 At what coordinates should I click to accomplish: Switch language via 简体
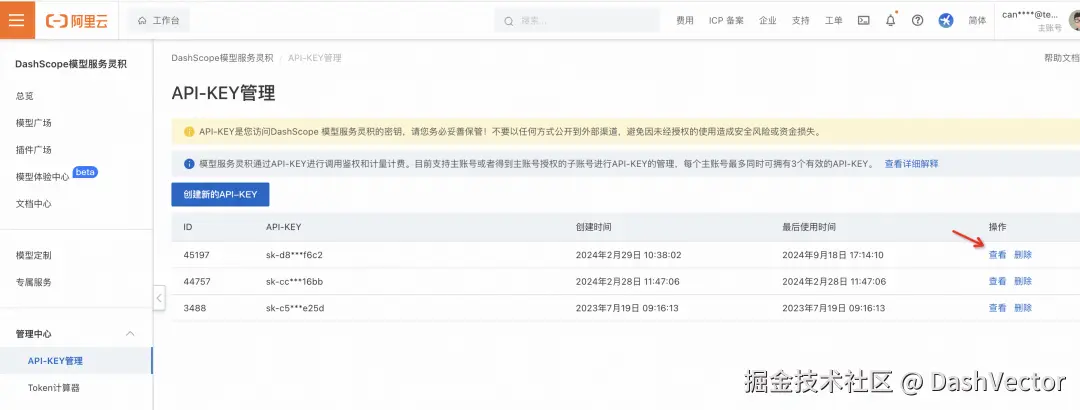(x=977, y=21)
